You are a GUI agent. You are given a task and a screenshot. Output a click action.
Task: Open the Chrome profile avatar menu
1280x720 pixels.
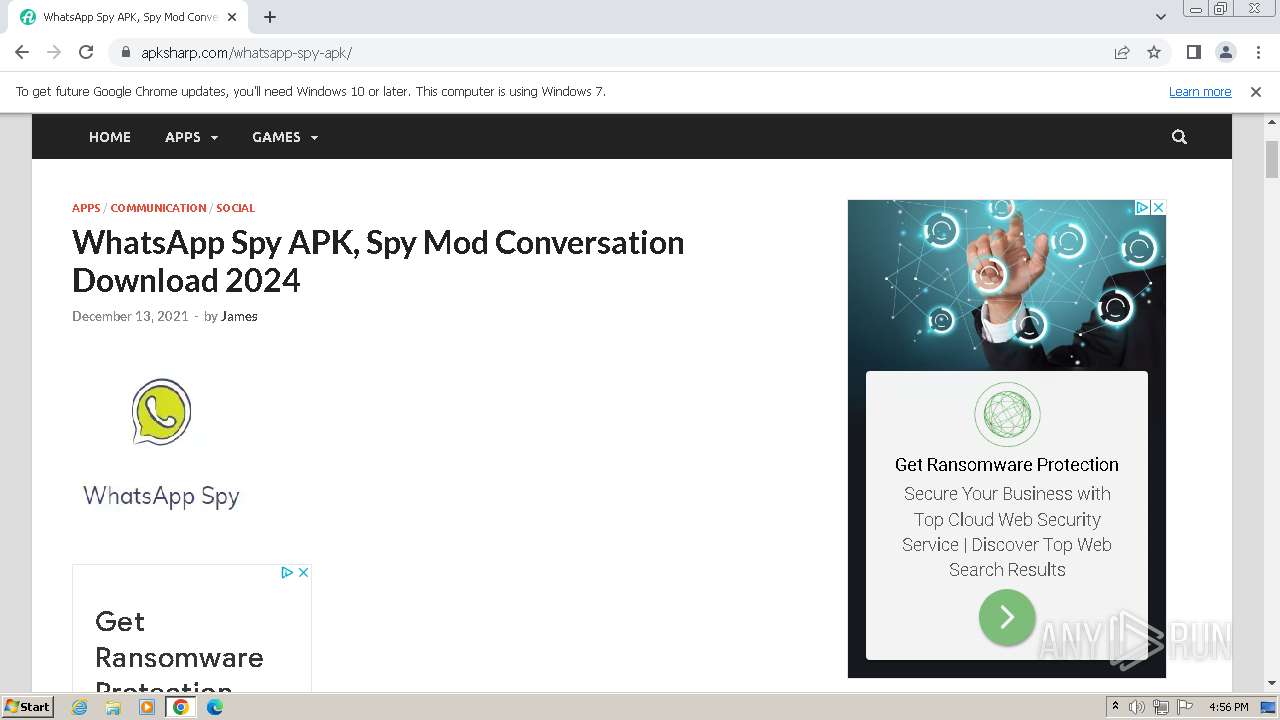[x=1225, y=52]
